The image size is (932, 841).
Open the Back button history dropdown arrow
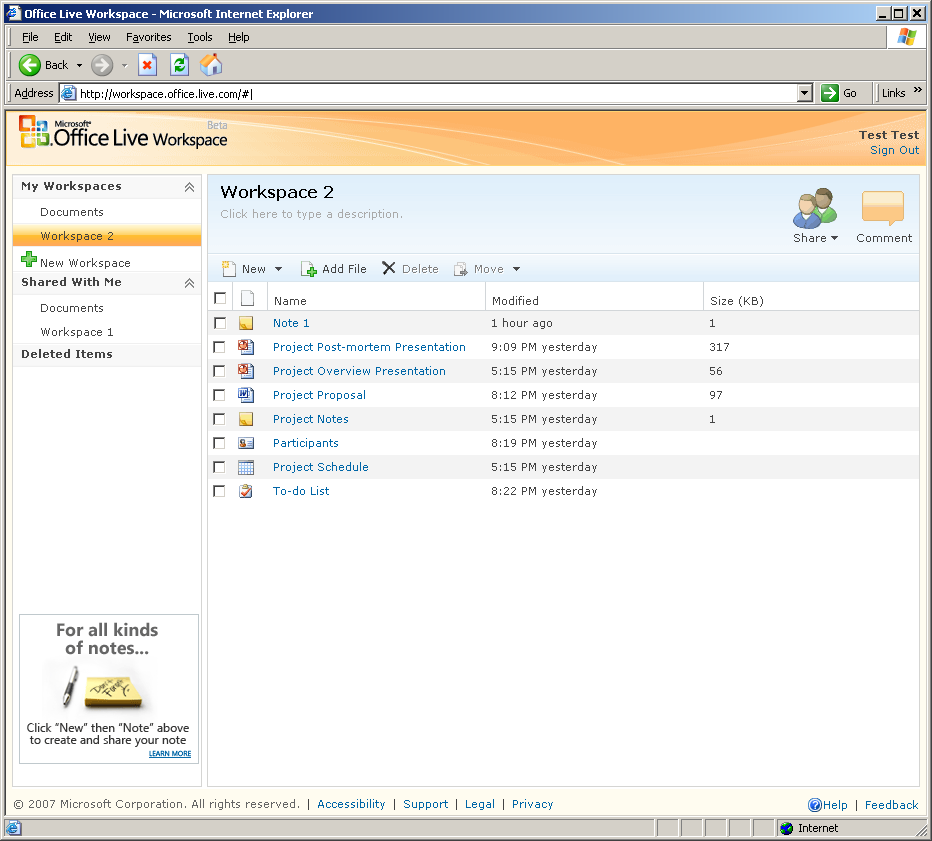click(79, 65)
